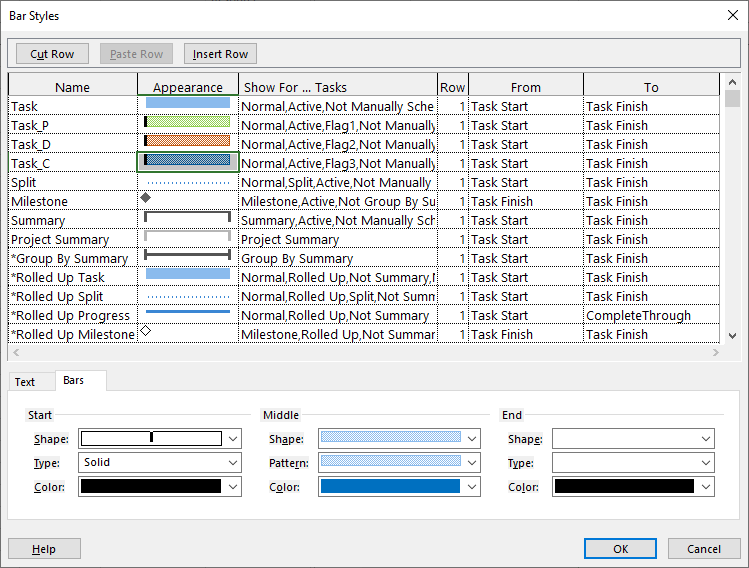Select the Task_D name cell
Image resolution: width=749 pixels, height=568 pixels.
[73, 144]
